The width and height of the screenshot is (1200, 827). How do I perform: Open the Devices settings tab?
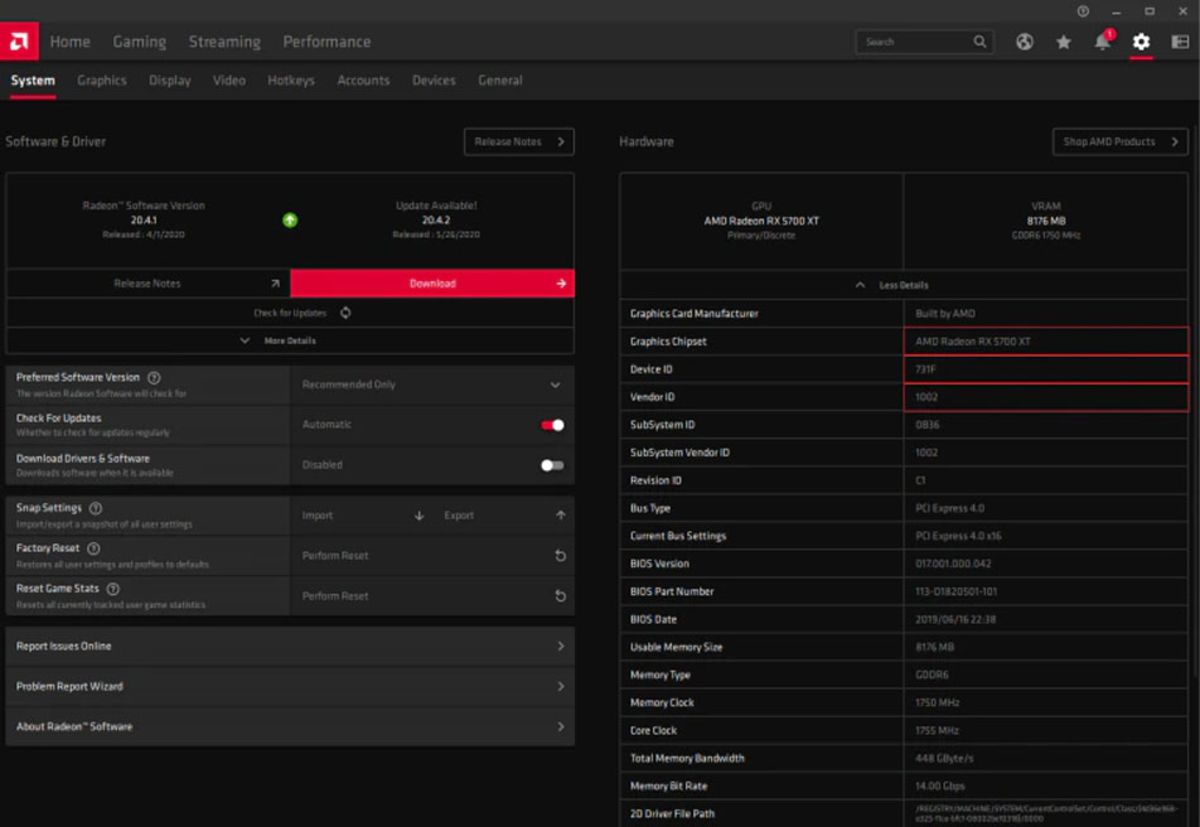pyautogui.click(x=434, y=81)
